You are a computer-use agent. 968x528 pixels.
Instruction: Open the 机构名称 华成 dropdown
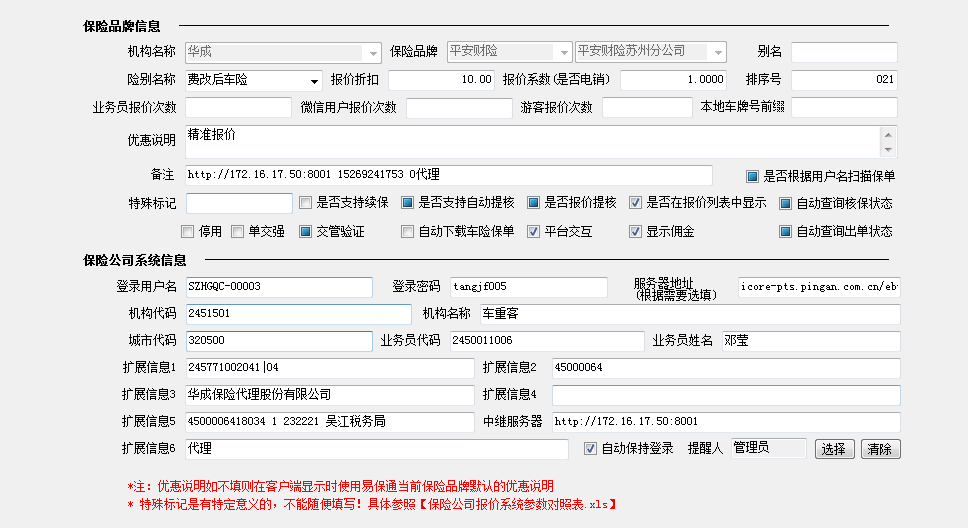373,52
